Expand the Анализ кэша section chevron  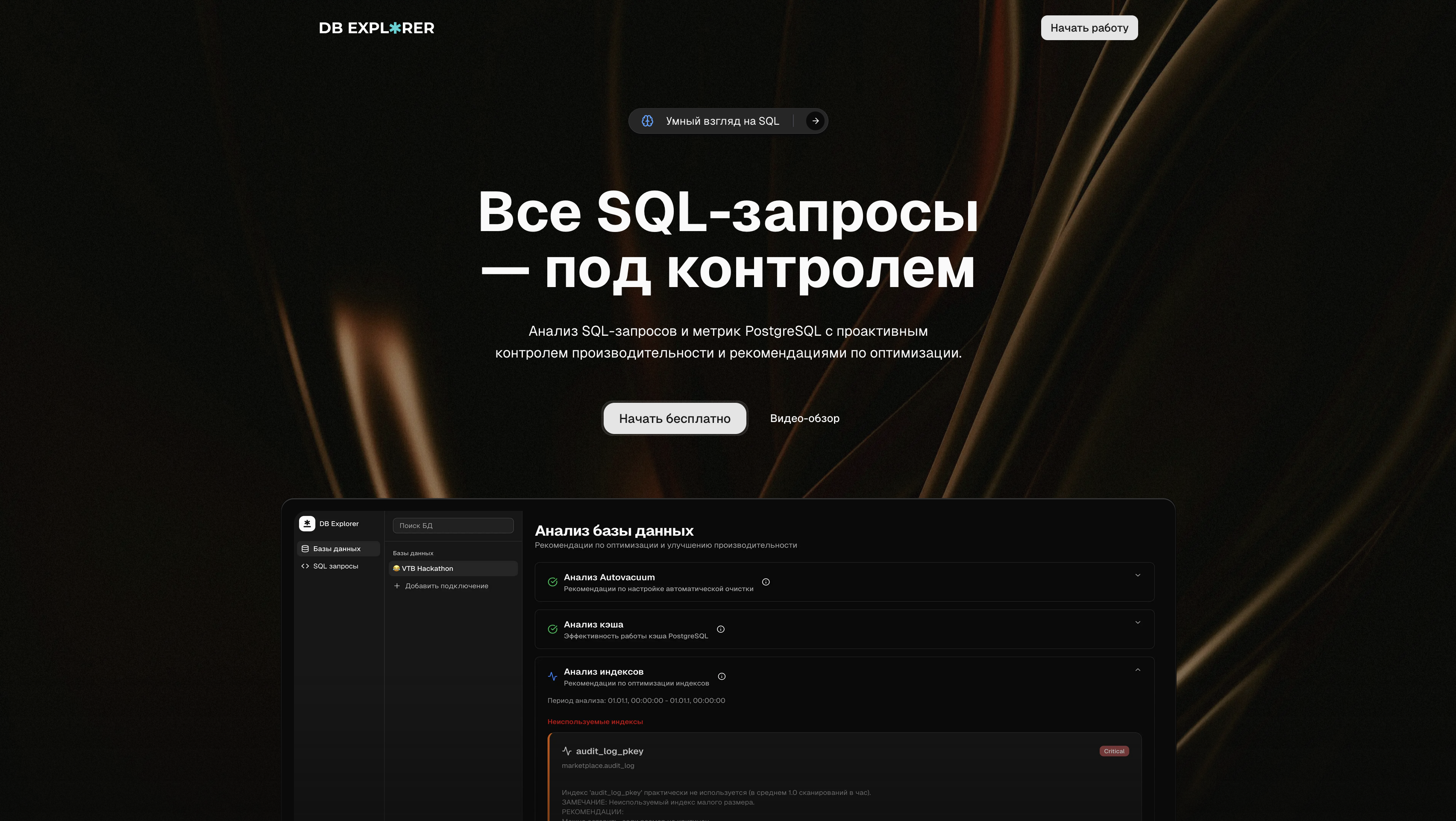pyautogui.click(x=1138, y=623)
